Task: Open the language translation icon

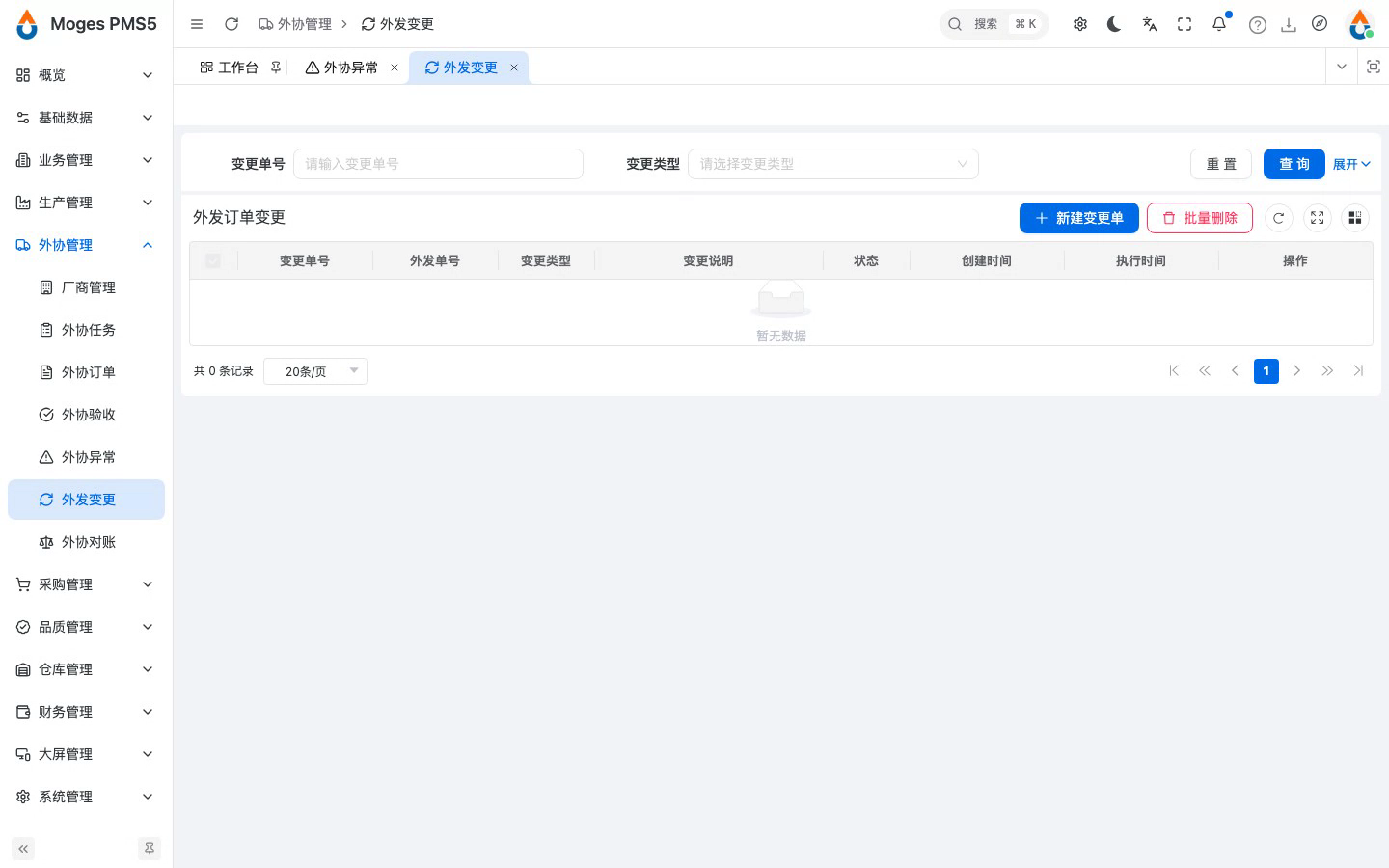Action: tap(1150, 24)
